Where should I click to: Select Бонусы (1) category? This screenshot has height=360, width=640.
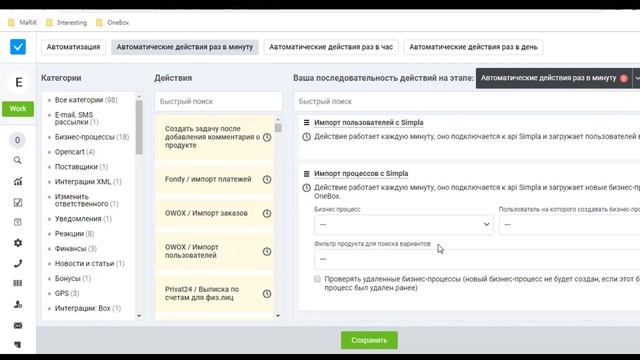tap(73, 278)
